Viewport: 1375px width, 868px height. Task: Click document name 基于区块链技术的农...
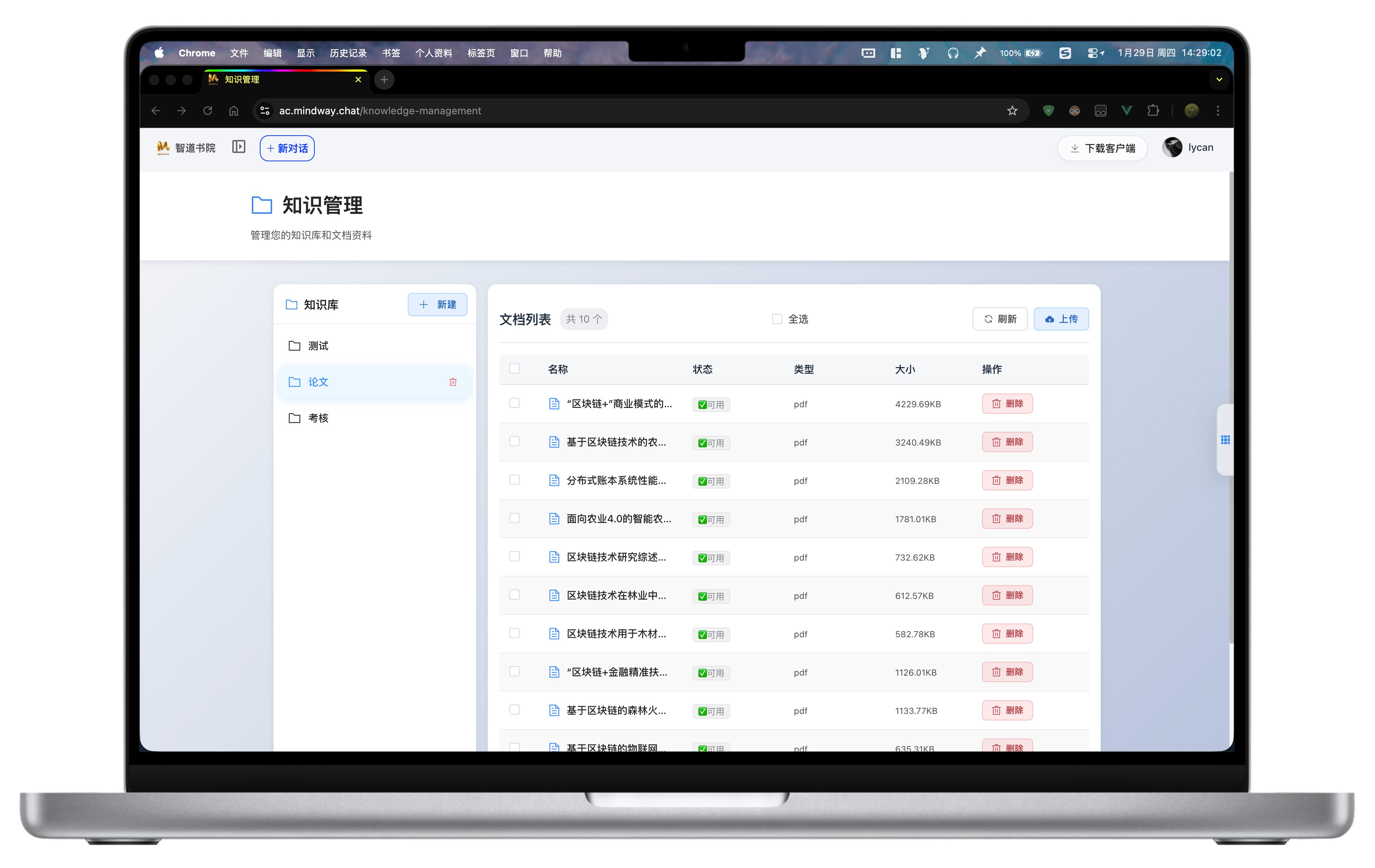coord(616,442)
